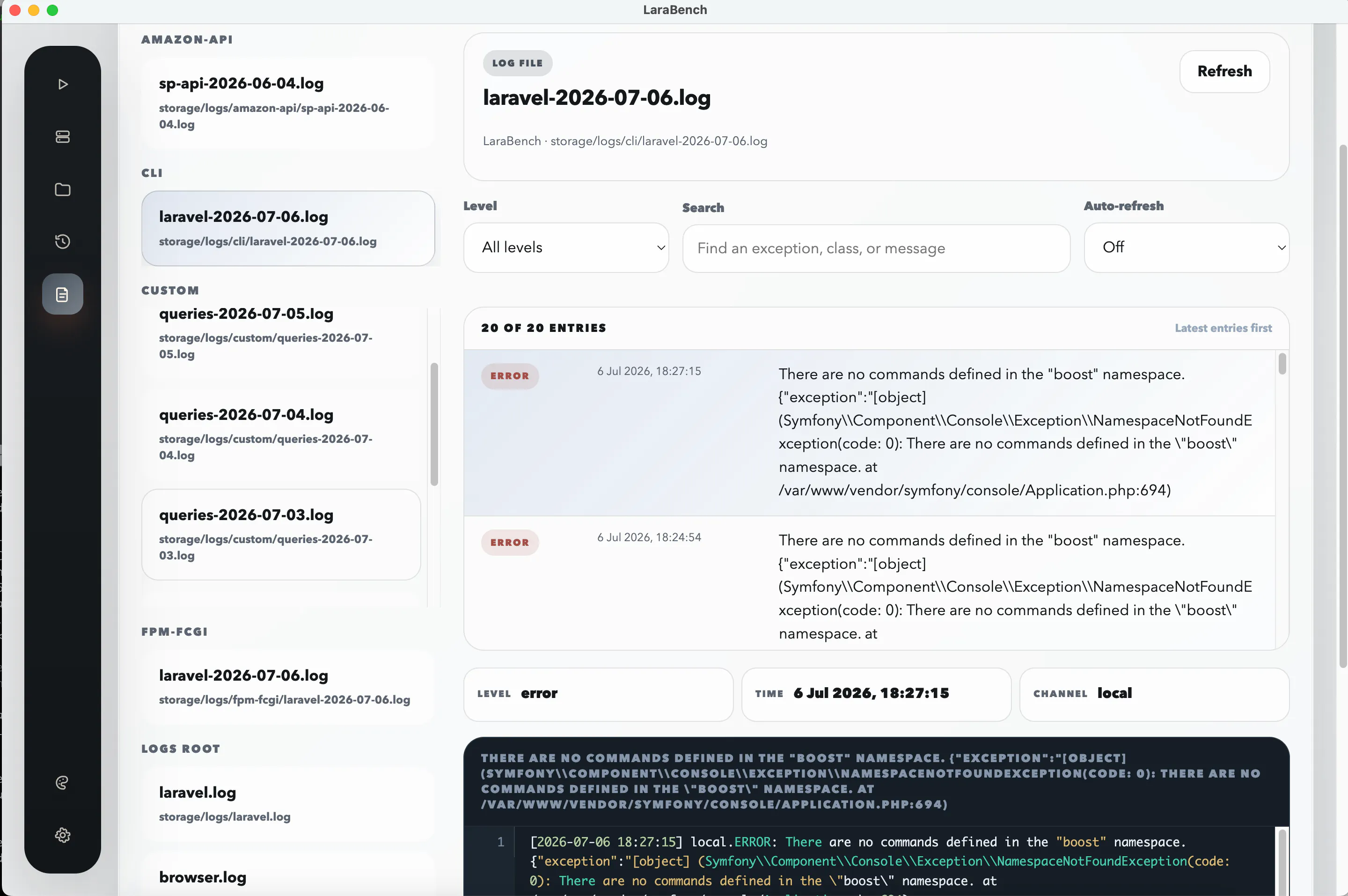
Task: Open sp-api-2026-06-04.log file
Action: click(287, 103)
